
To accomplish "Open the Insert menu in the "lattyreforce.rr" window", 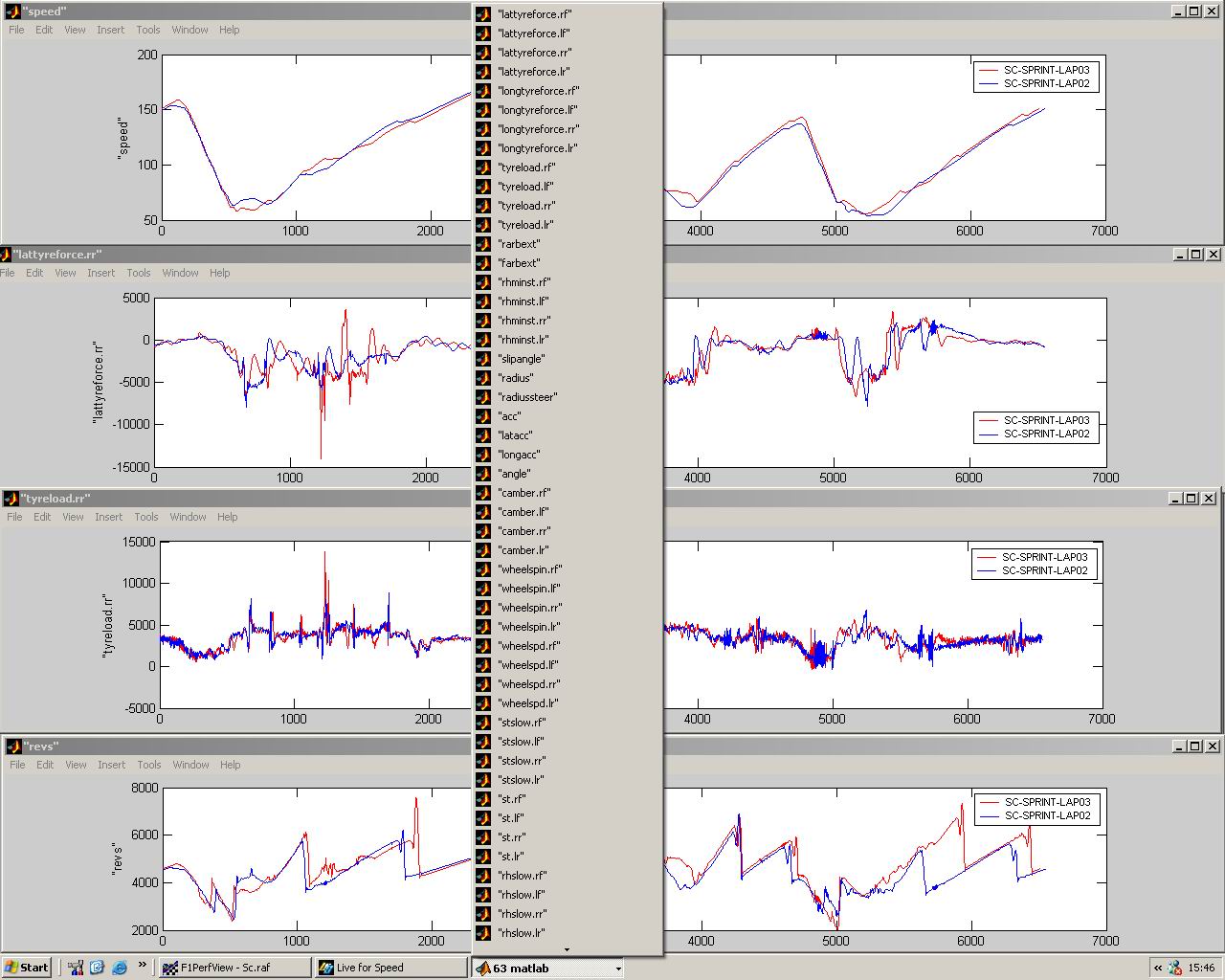I will [x=101, y=273].
